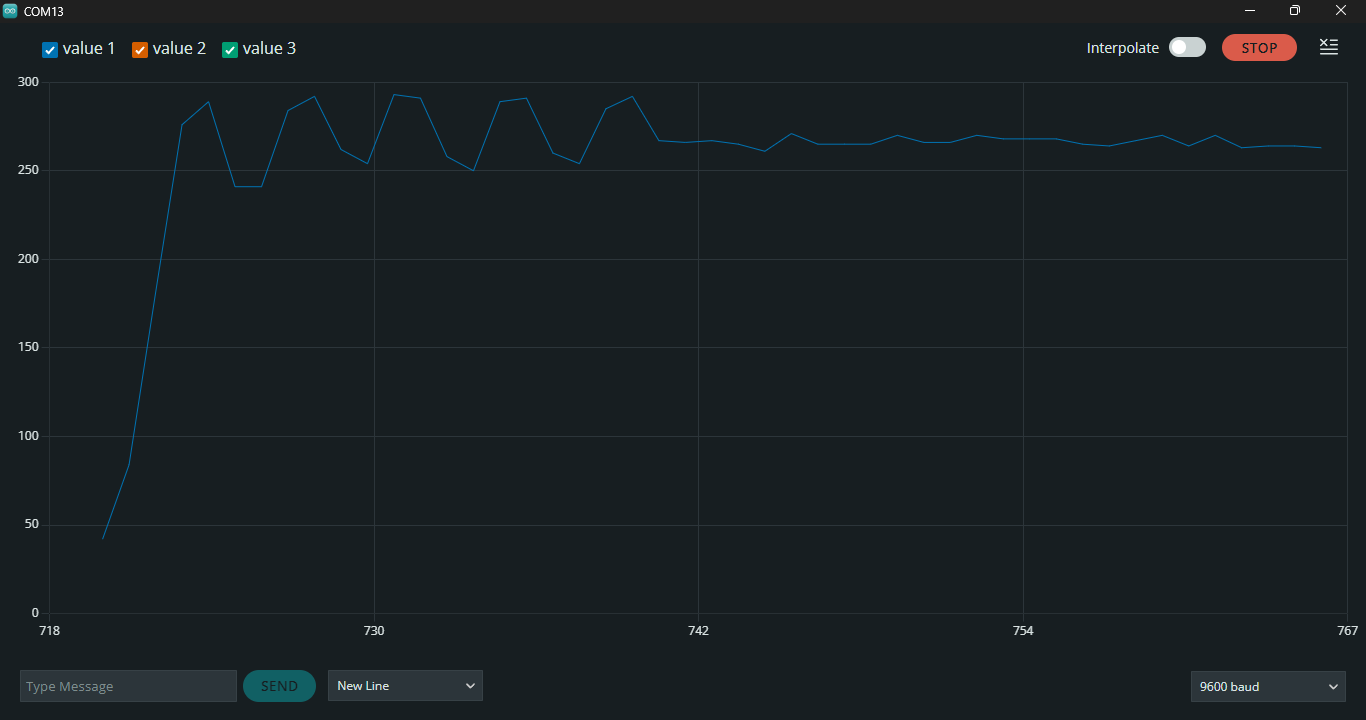
Task: Click the SEND button
Action: (279, 686)
